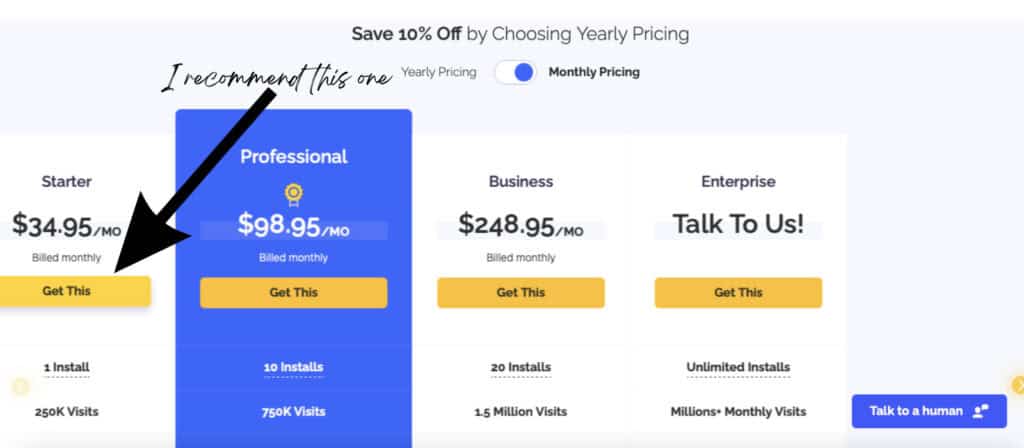The height and width of the screenshot is (448, 1024).
Task: Select the Monthly Pricing label
Action: coord(594,72)
